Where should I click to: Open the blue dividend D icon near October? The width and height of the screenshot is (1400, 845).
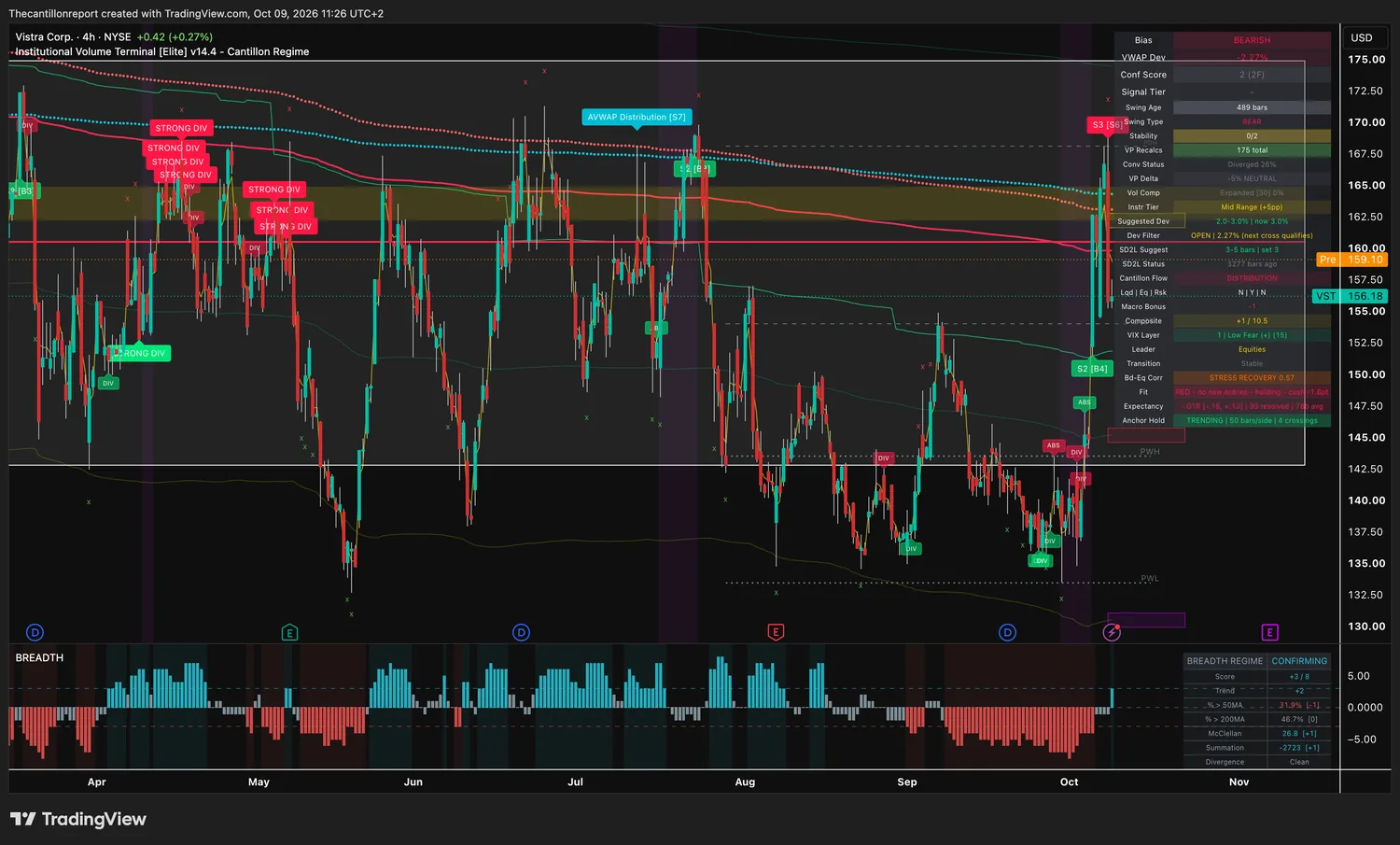[x=1007, y=632]
